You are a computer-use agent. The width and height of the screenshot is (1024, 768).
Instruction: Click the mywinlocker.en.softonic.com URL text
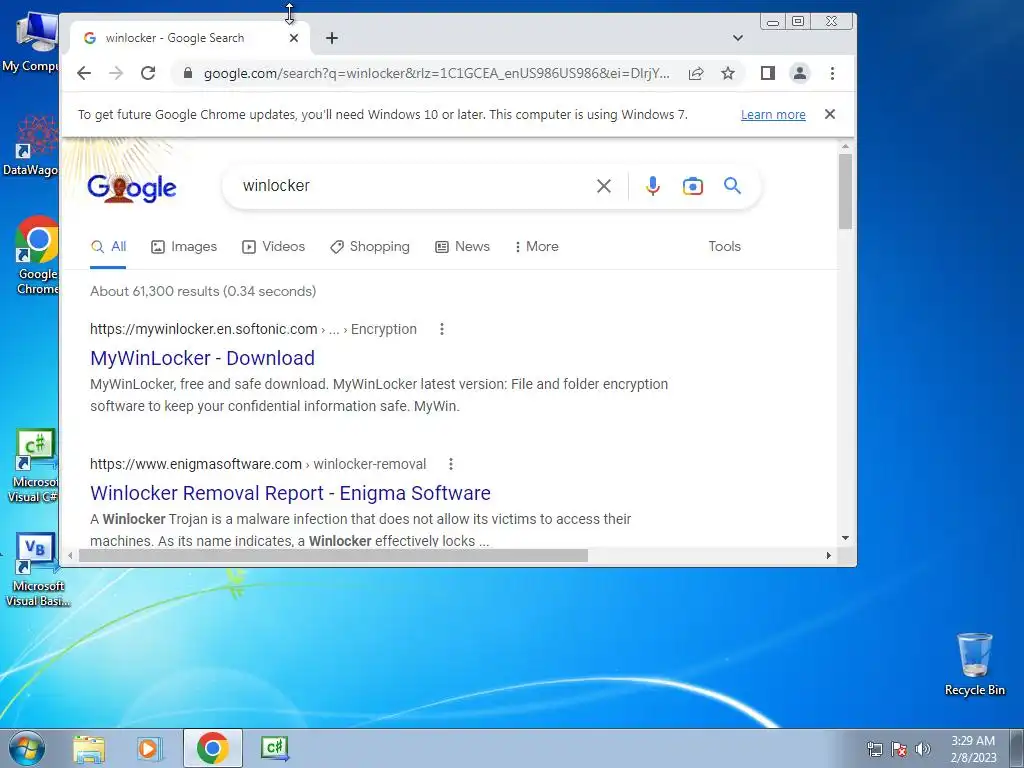[204, 329]
